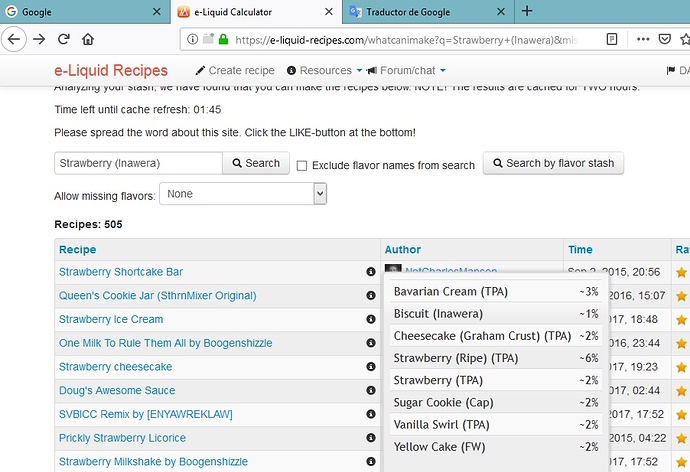Save page to Pocket icon

[x=664, y=40]
